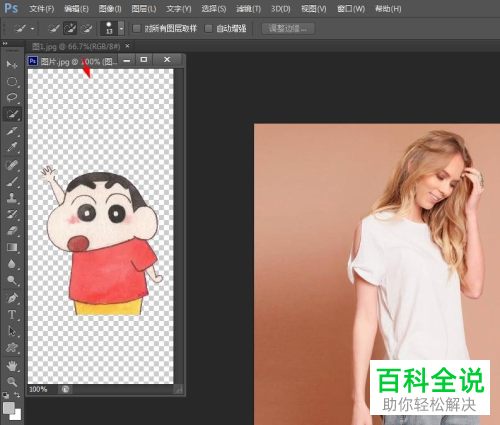500x425 pixels.
Task: Open the 视图(V) menu
Action: click(x=314, y=9)
